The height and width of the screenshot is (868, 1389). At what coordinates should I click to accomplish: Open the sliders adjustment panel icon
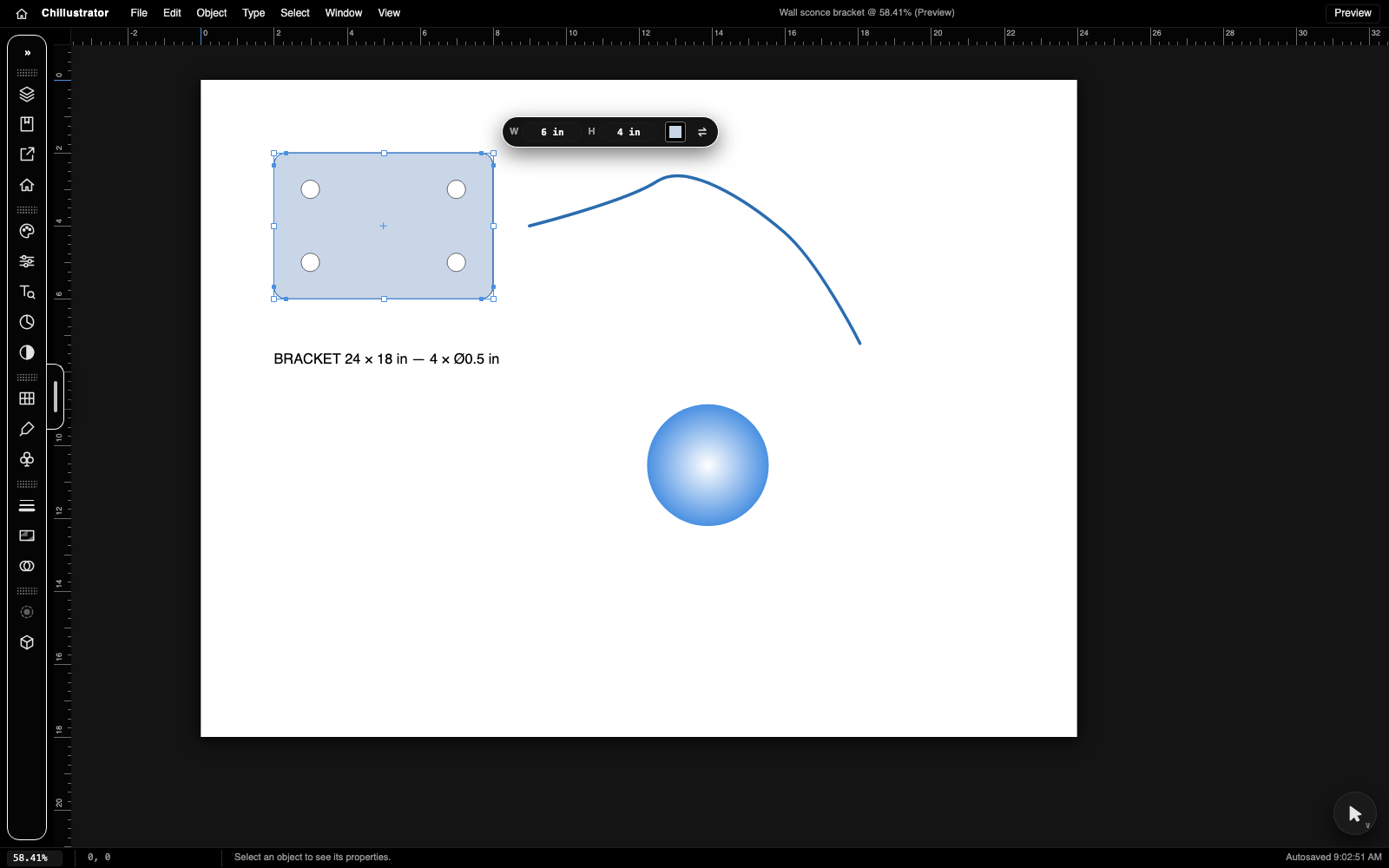(27, 261)
